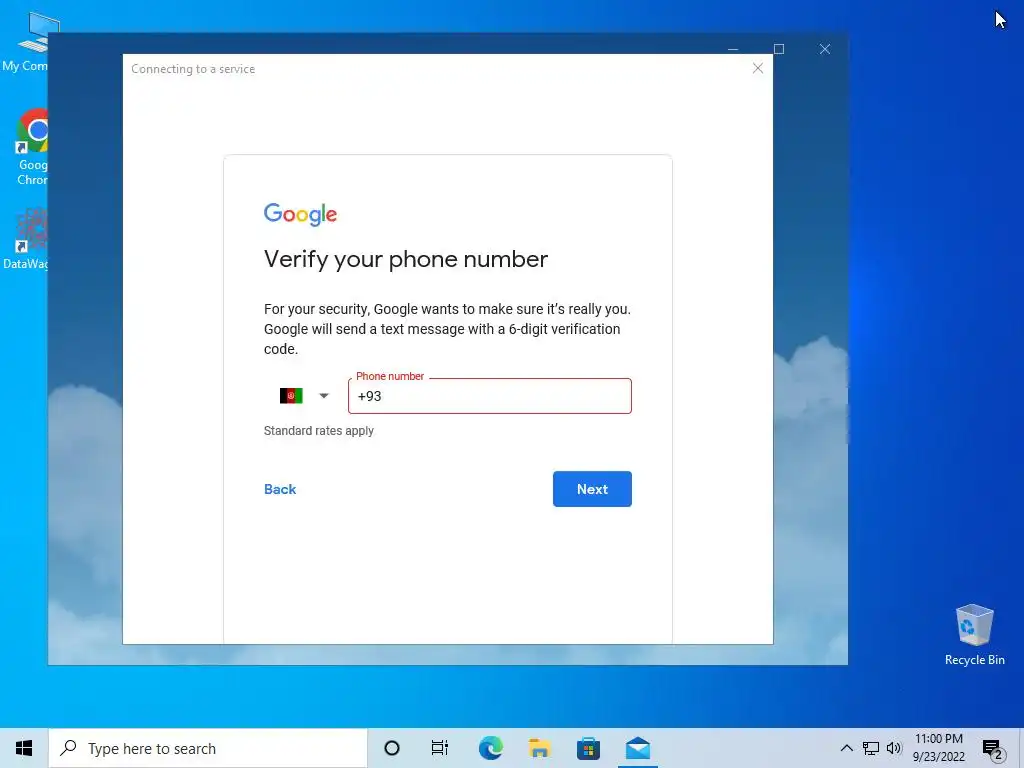The height and width of the screenshot is (768, 1024).
Task: Show hidden system tray icons
Action: click(x=846, y=748)
